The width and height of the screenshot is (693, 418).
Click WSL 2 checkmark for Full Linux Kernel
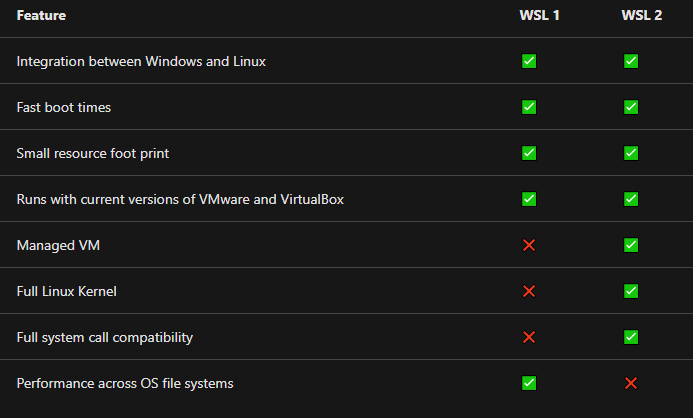pos(631,291)
